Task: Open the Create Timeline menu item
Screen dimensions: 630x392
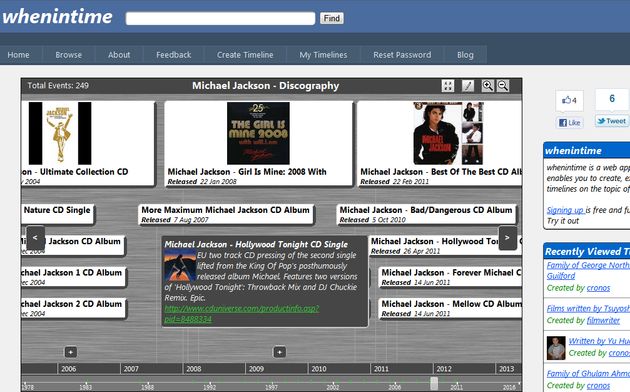Action: pyautogui.click(x=245, y=55)
